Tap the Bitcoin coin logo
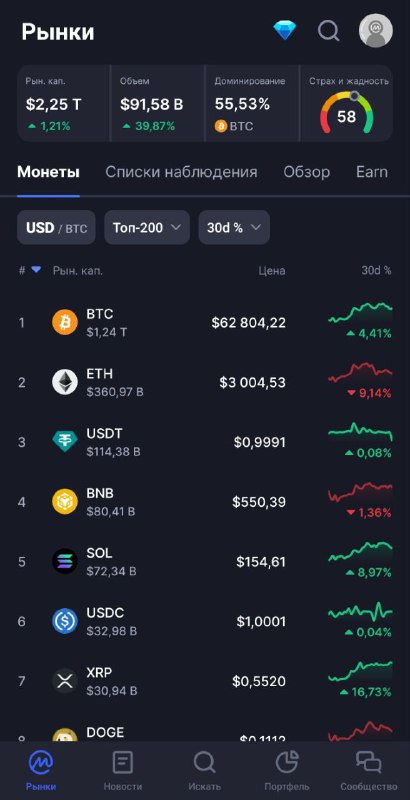The width and height of the screenshot is (410, 800). (x=65, y=322)
